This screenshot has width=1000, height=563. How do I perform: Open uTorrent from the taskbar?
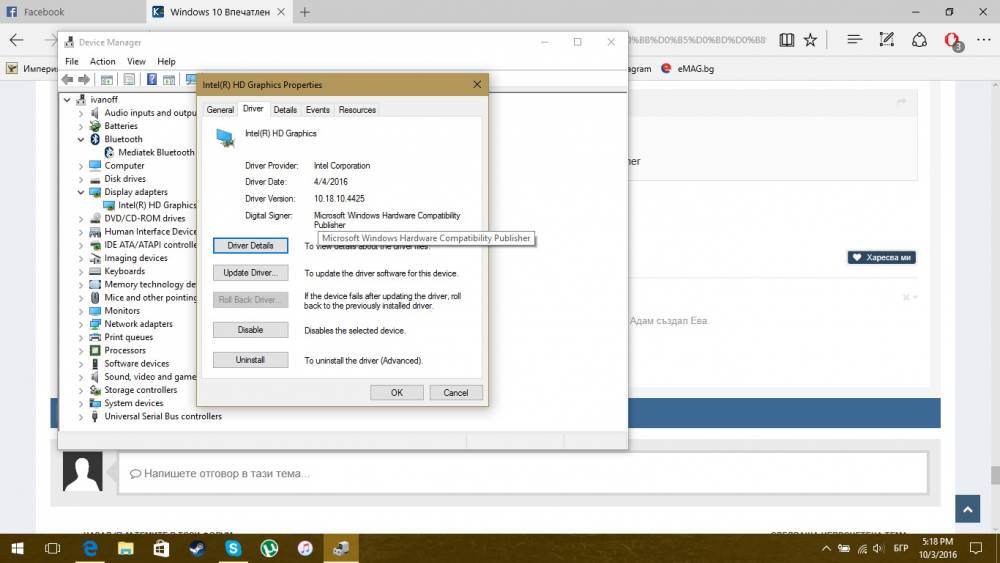(269, 548)
